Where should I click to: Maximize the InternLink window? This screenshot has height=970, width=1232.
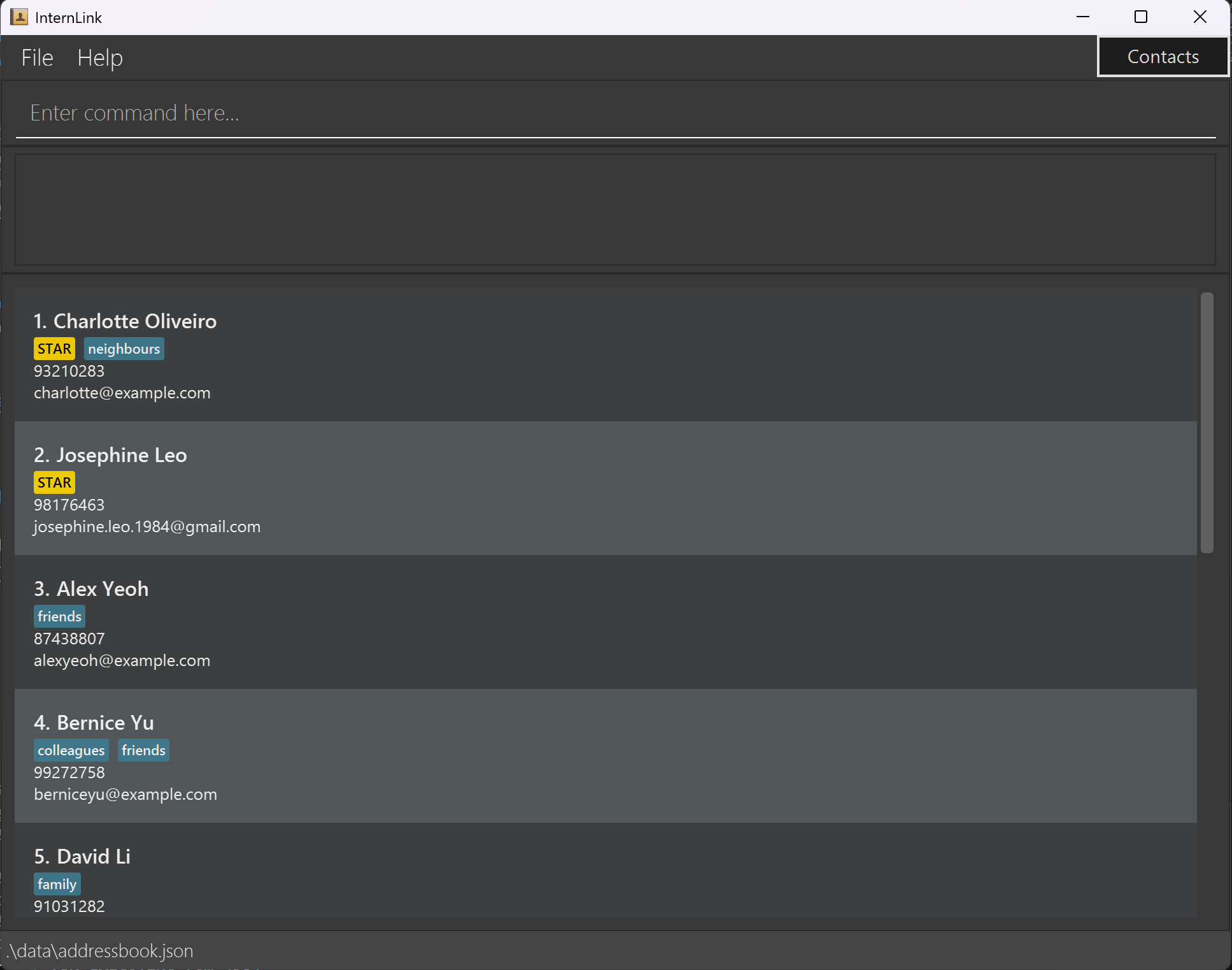(1141, 17)
